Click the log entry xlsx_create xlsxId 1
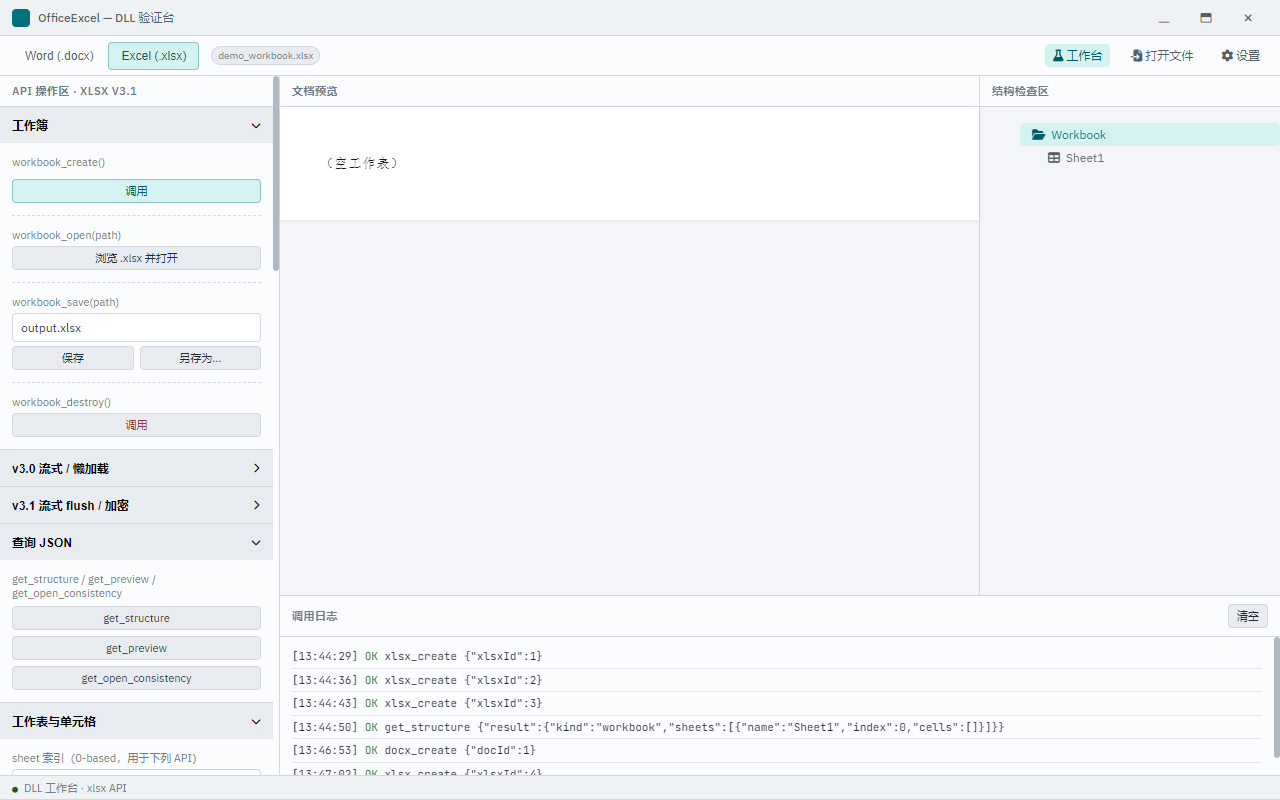This screenshot has height=800, width=1280. [x=776, y=656]
